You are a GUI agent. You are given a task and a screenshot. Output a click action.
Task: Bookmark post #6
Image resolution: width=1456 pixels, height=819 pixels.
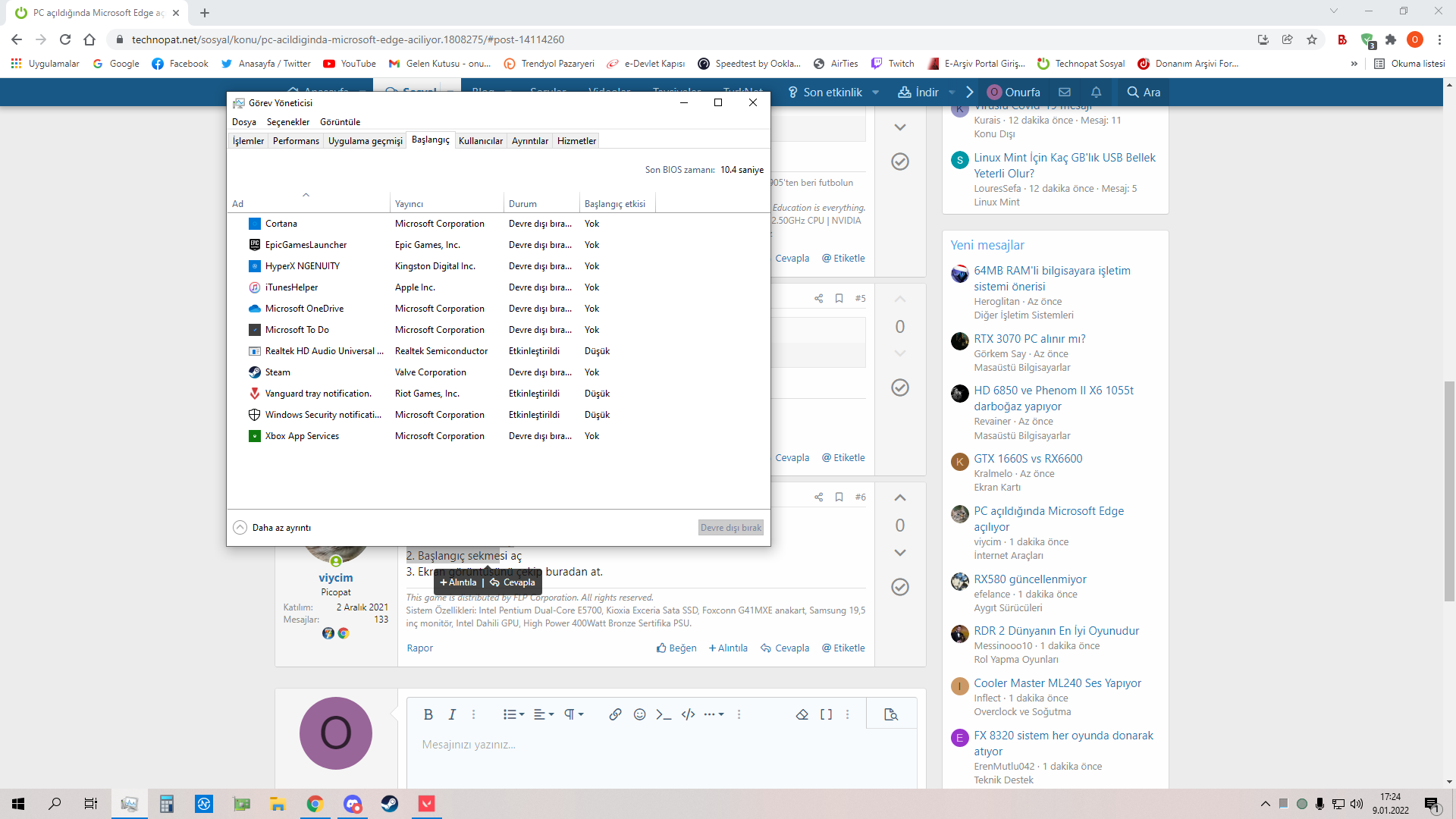pyautogui.click(x=839, y=497)
